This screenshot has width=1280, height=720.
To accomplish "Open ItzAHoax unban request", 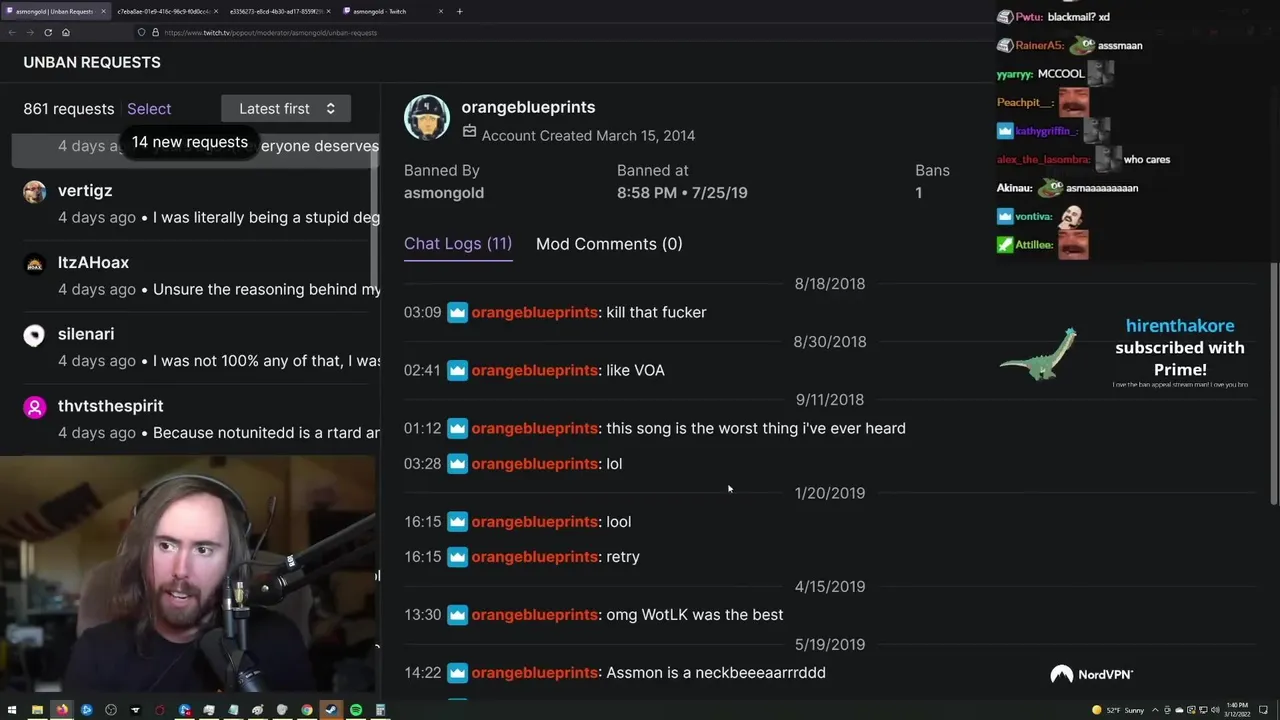I will pos(196,275).
